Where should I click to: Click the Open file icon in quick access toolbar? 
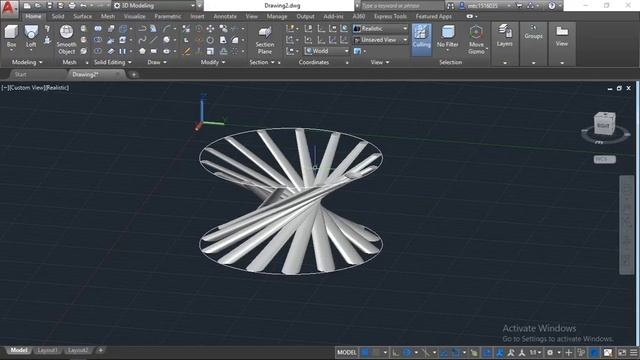click(x=38, y=6)
